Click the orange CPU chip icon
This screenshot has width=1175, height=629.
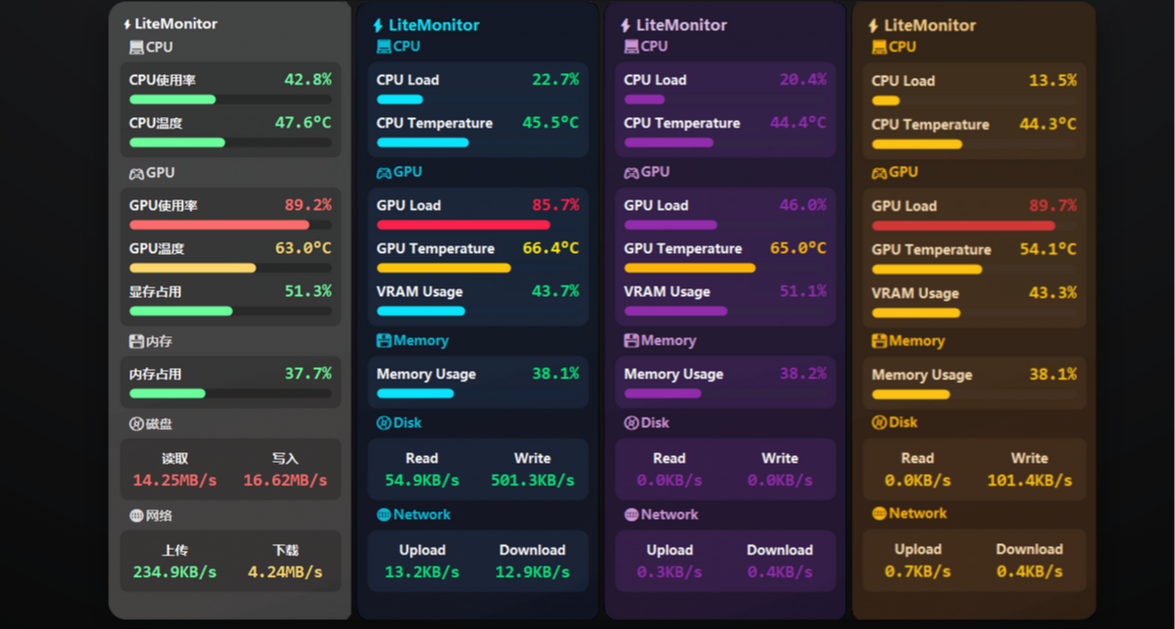coord(878,47)
